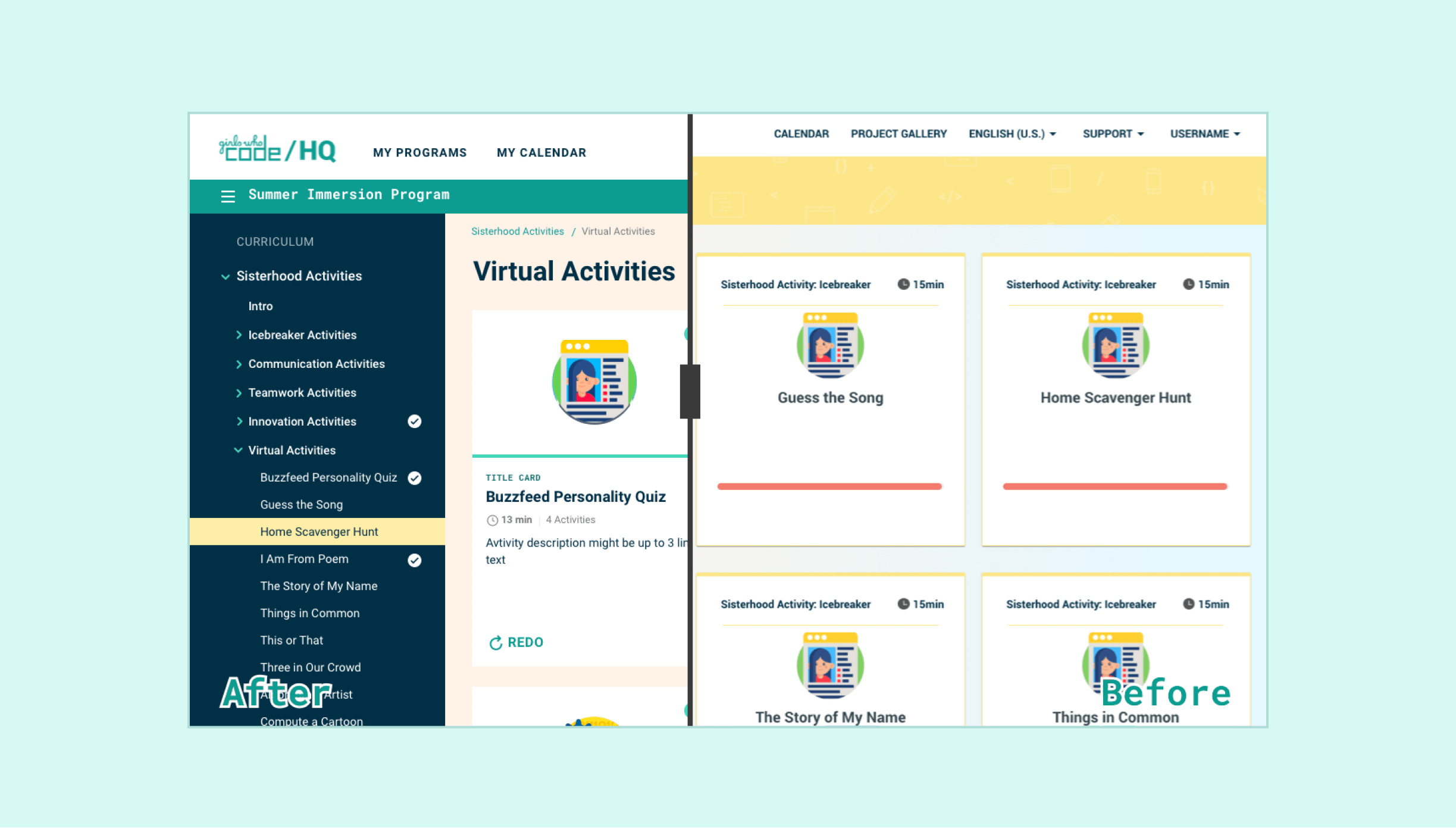
Task: Click the Girls Who Code HQ logo
Action: click(276, 149)
